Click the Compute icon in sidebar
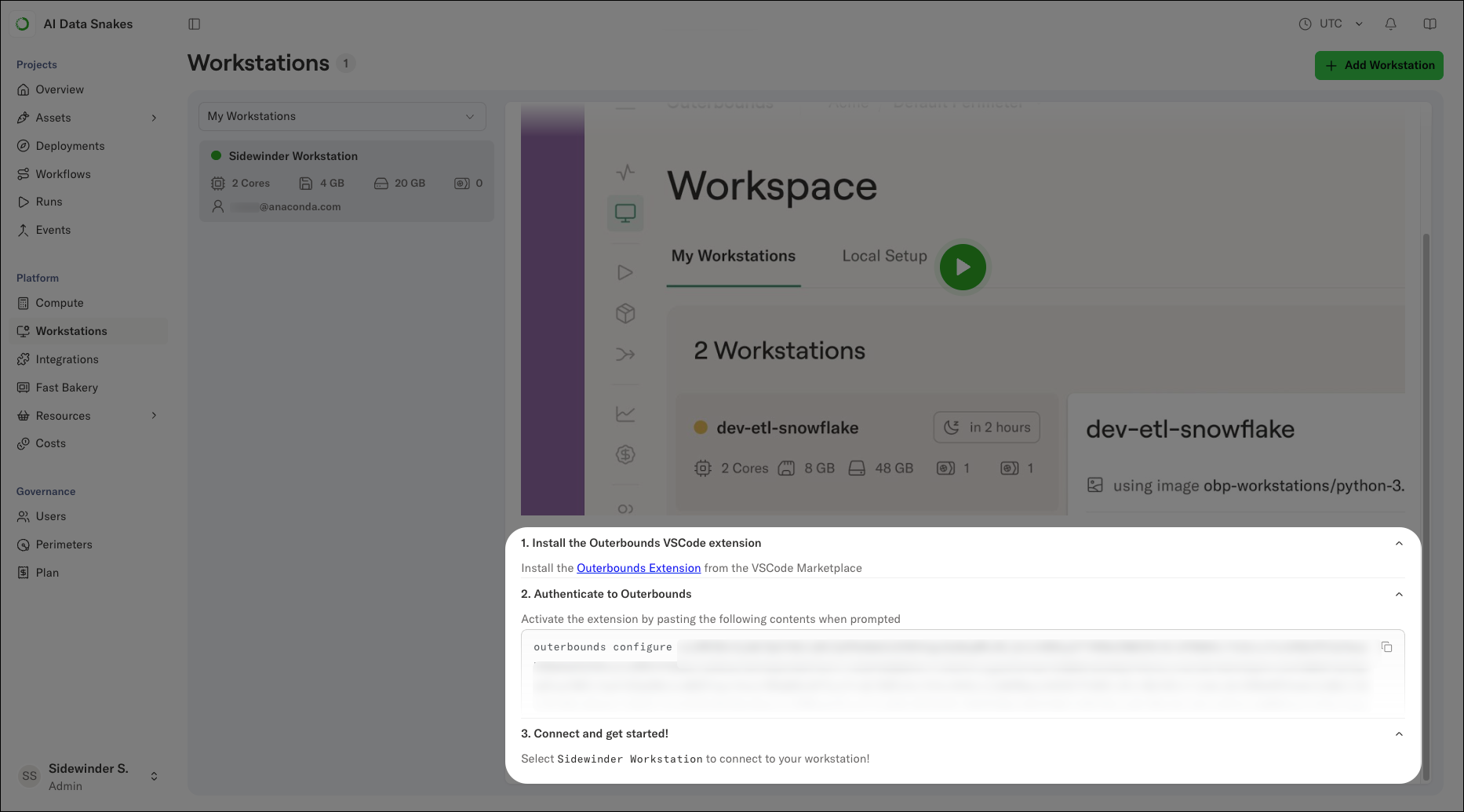 pyautogui.click(x=24, y=303)
